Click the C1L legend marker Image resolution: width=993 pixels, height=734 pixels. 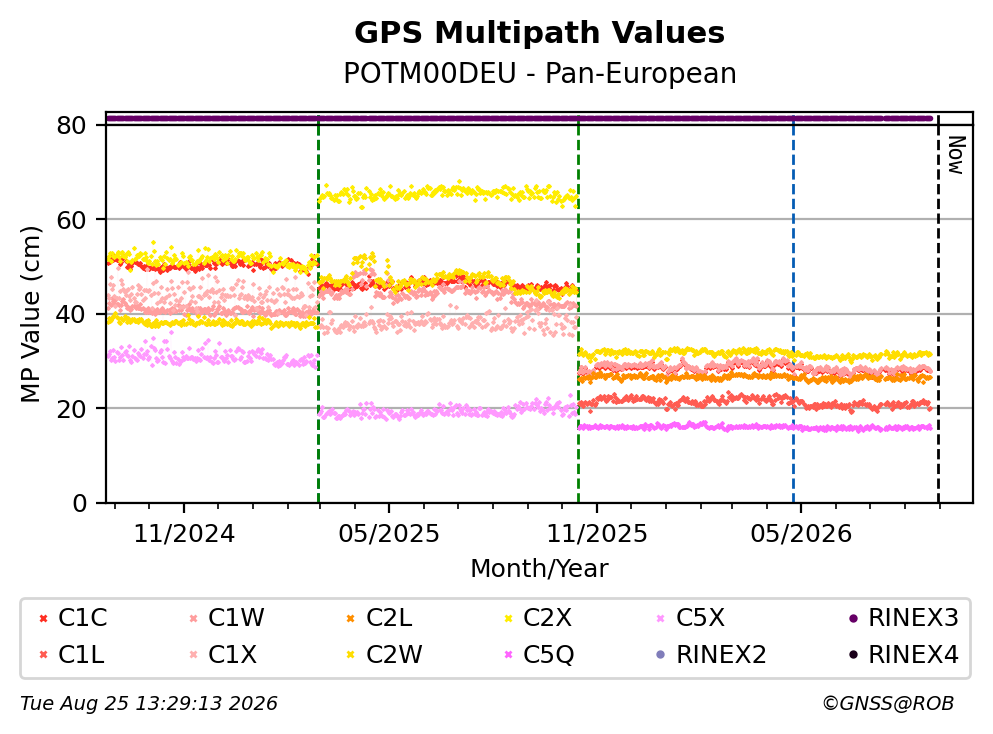(44, 655)
